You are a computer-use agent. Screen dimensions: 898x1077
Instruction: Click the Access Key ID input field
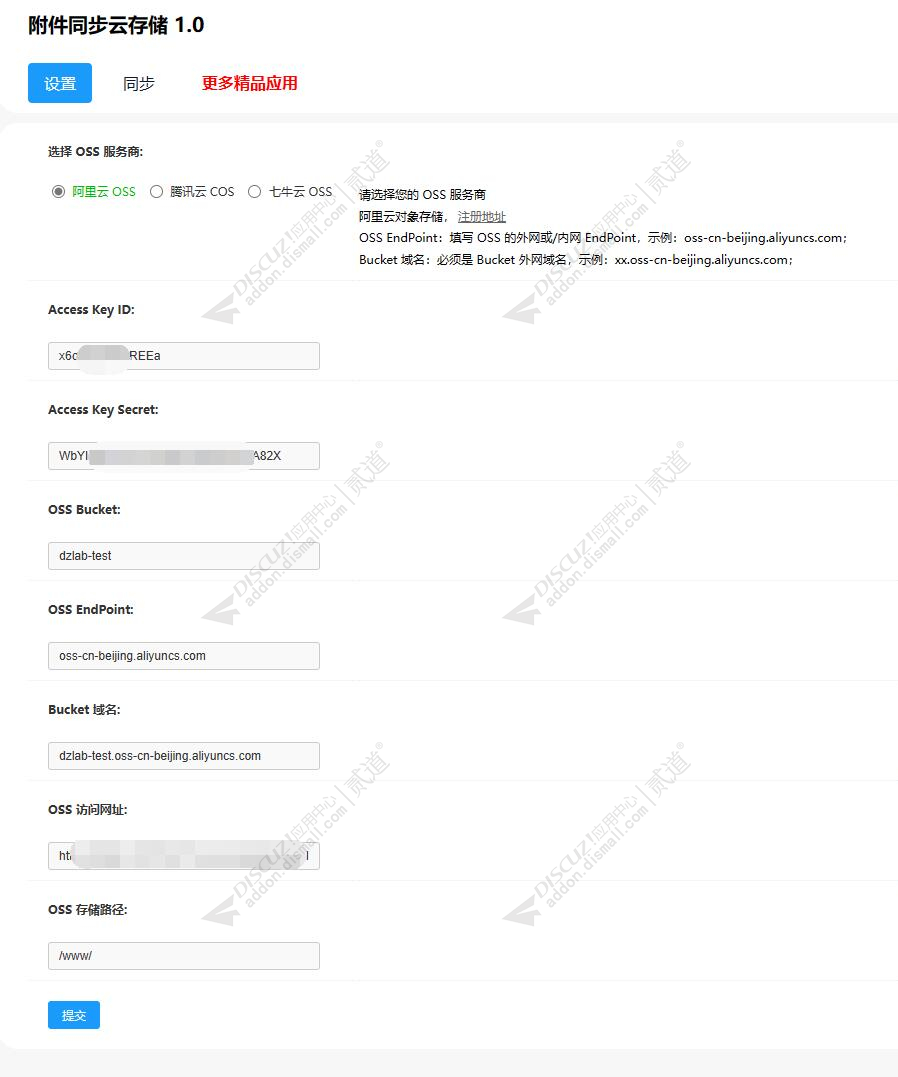(x=183, y=356)
